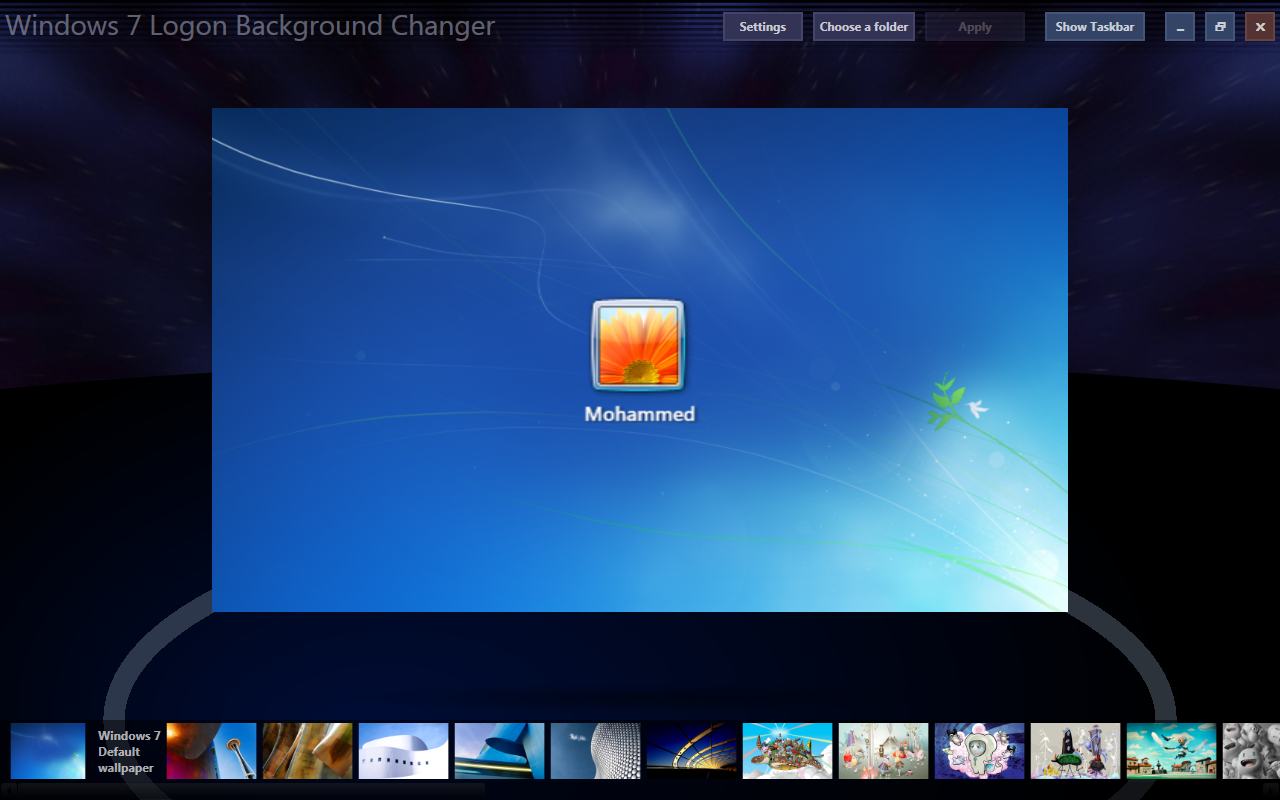
Task: Open the Settings button
Action: pyautogui.click(x=763, y=27)
